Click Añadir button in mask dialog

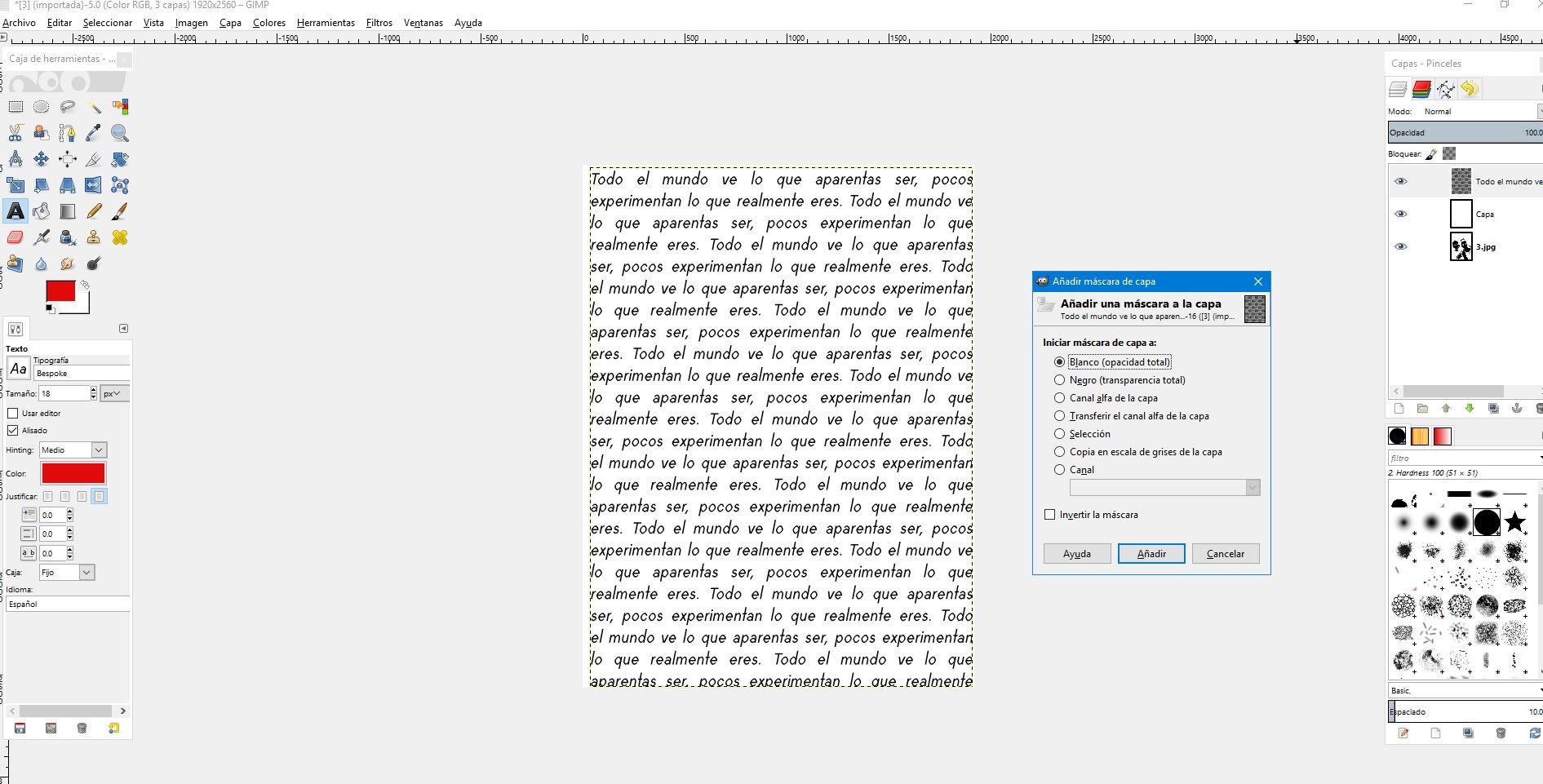coord(1151,554)
